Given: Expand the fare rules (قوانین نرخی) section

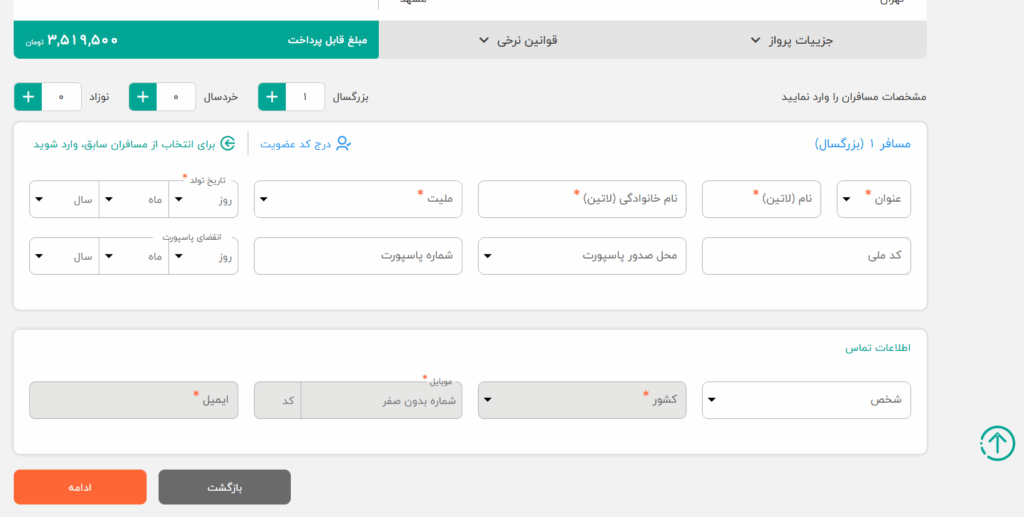Looking at the screenshot, I should (517, 40).
